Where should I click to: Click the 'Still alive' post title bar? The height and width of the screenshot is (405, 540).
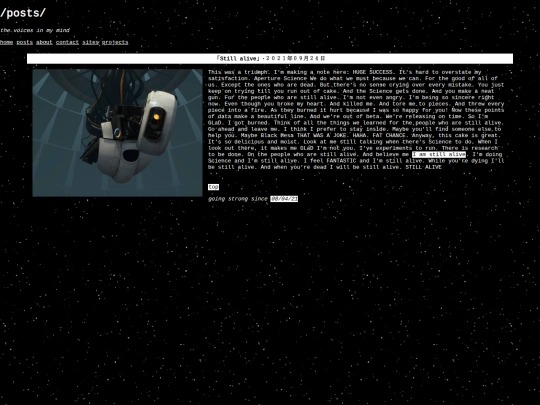coord(270,59)
